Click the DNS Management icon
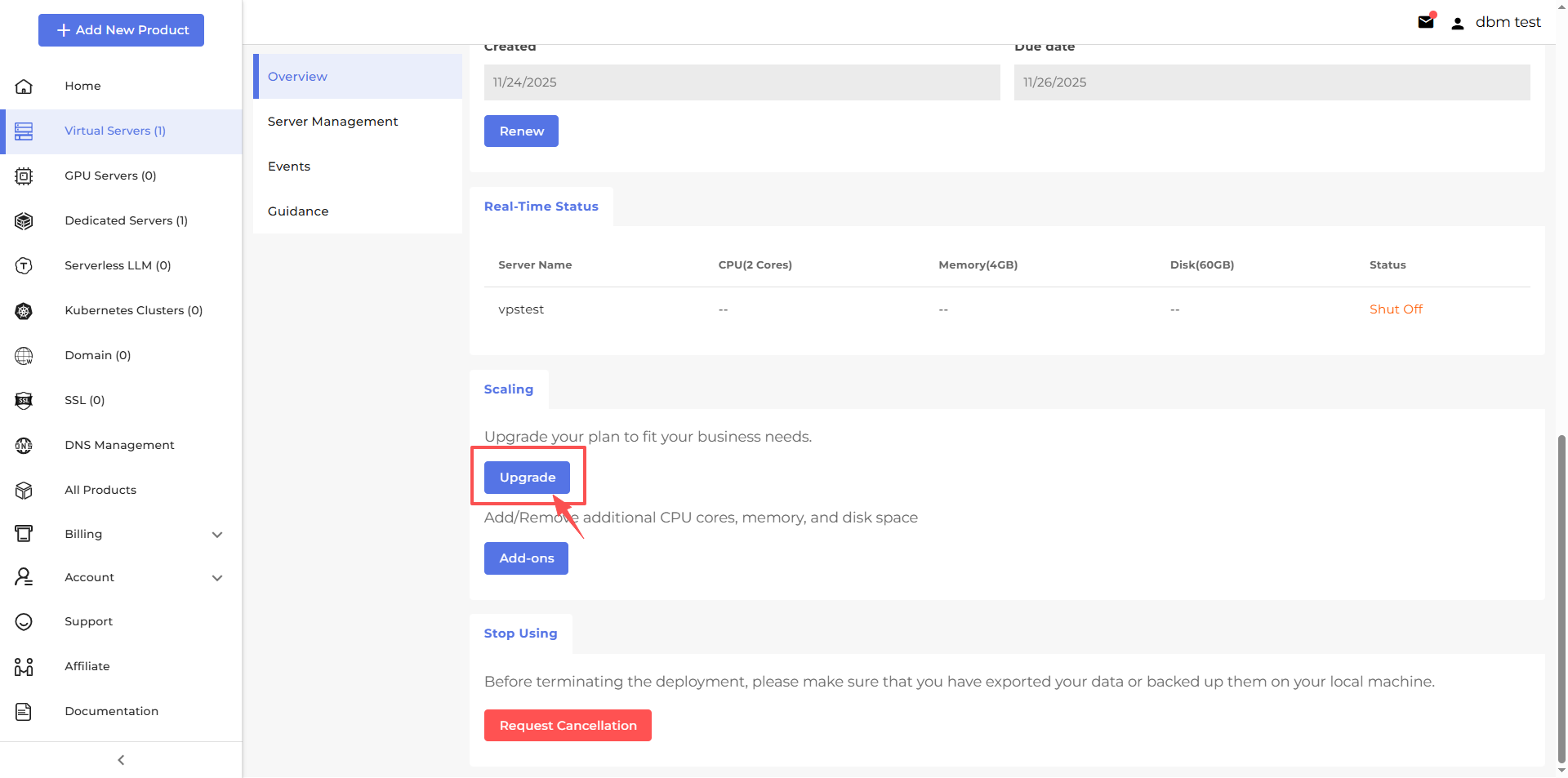The height and width of the screenshot is (778, 1568). point(24,445)
